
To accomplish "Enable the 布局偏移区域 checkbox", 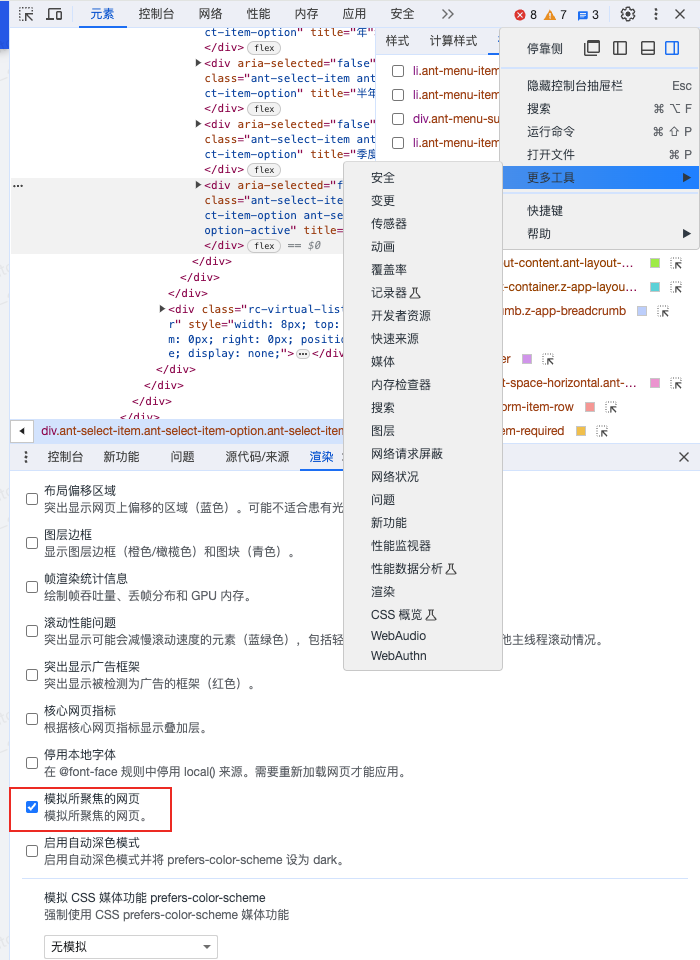I will (x=32, y=498).
